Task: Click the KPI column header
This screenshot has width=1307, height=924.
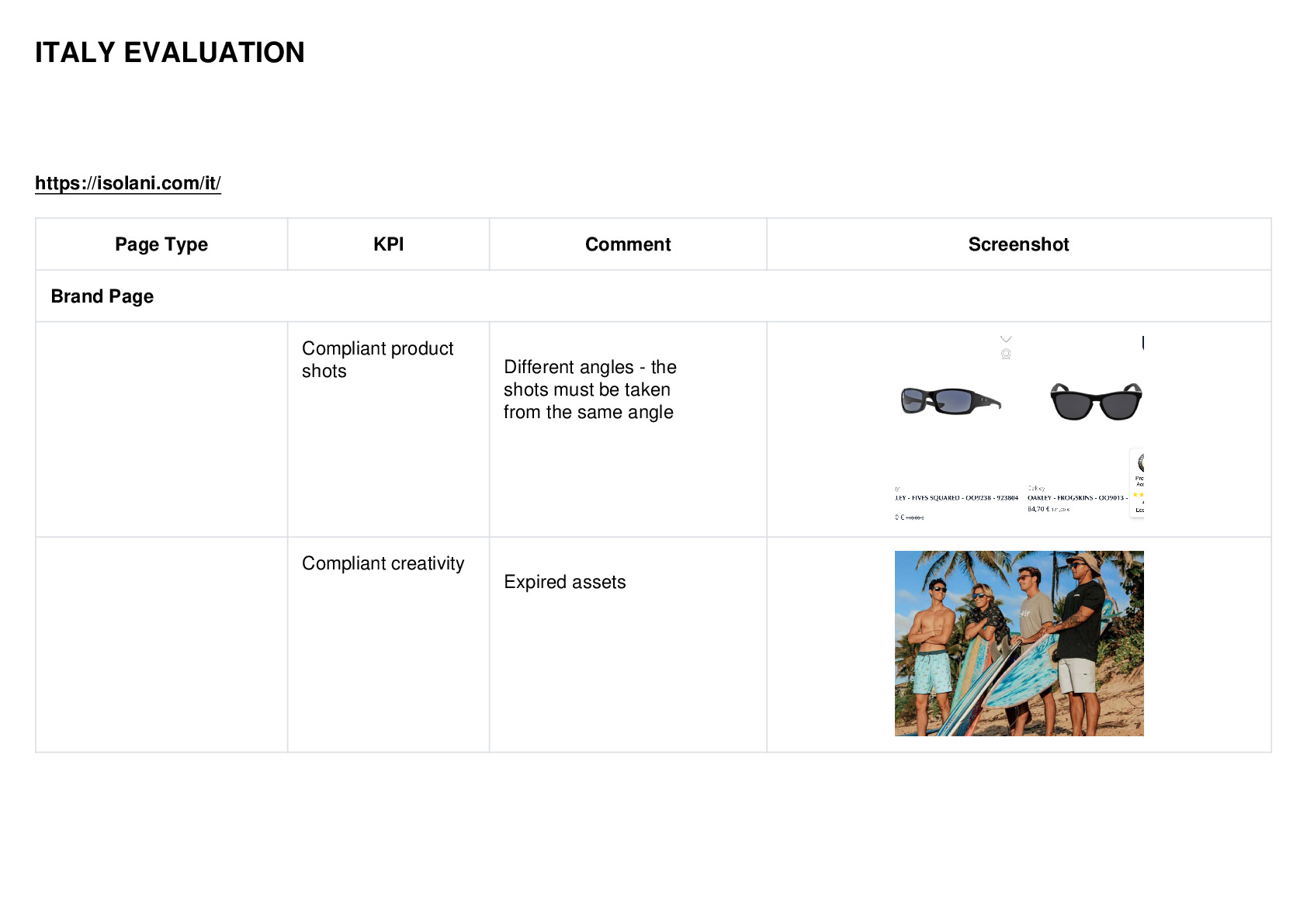Action: point(388,244)
